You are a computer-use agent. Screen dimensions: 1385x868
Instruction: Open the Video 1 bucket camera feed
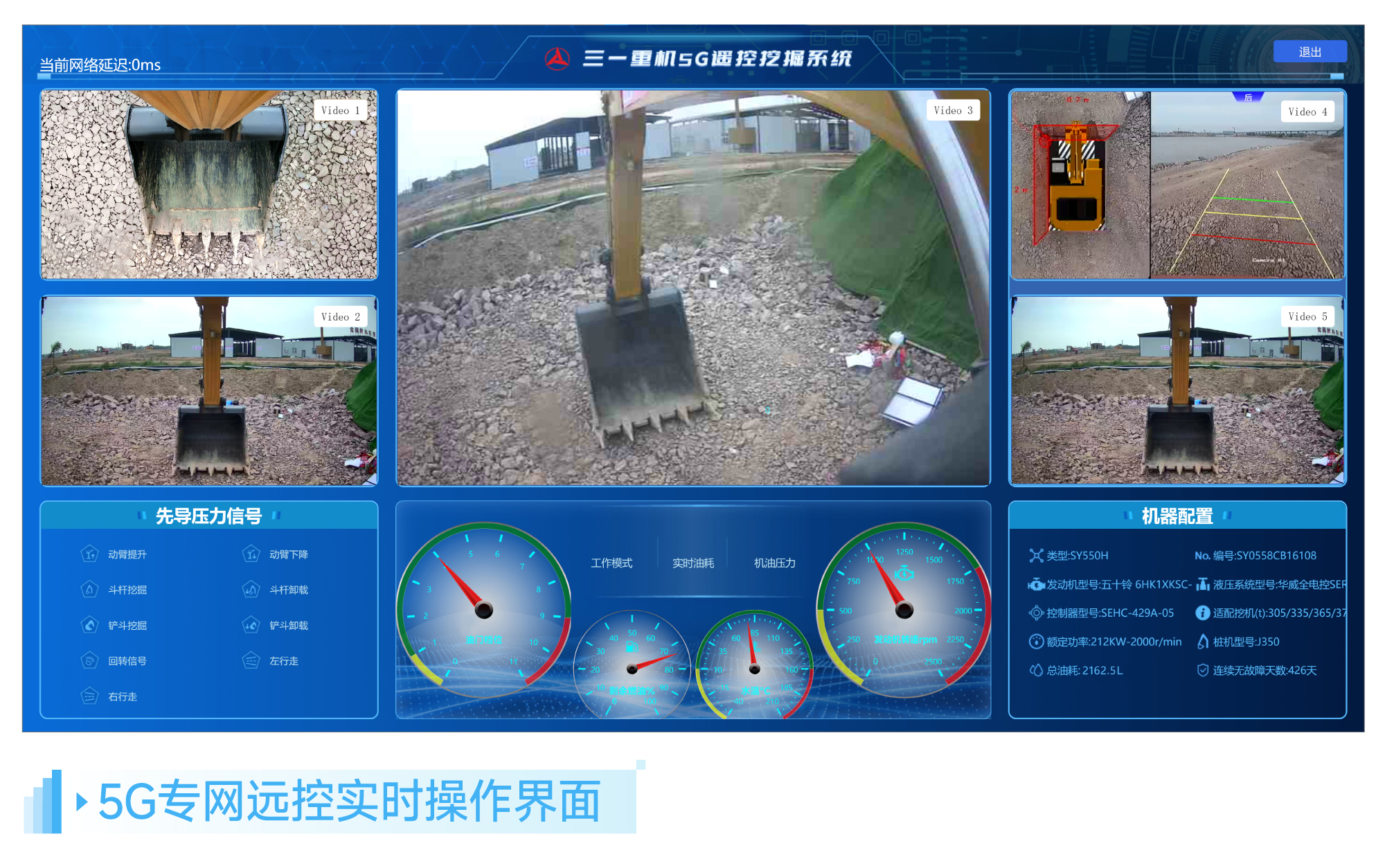pyautogui.click(x=208, y=185)
